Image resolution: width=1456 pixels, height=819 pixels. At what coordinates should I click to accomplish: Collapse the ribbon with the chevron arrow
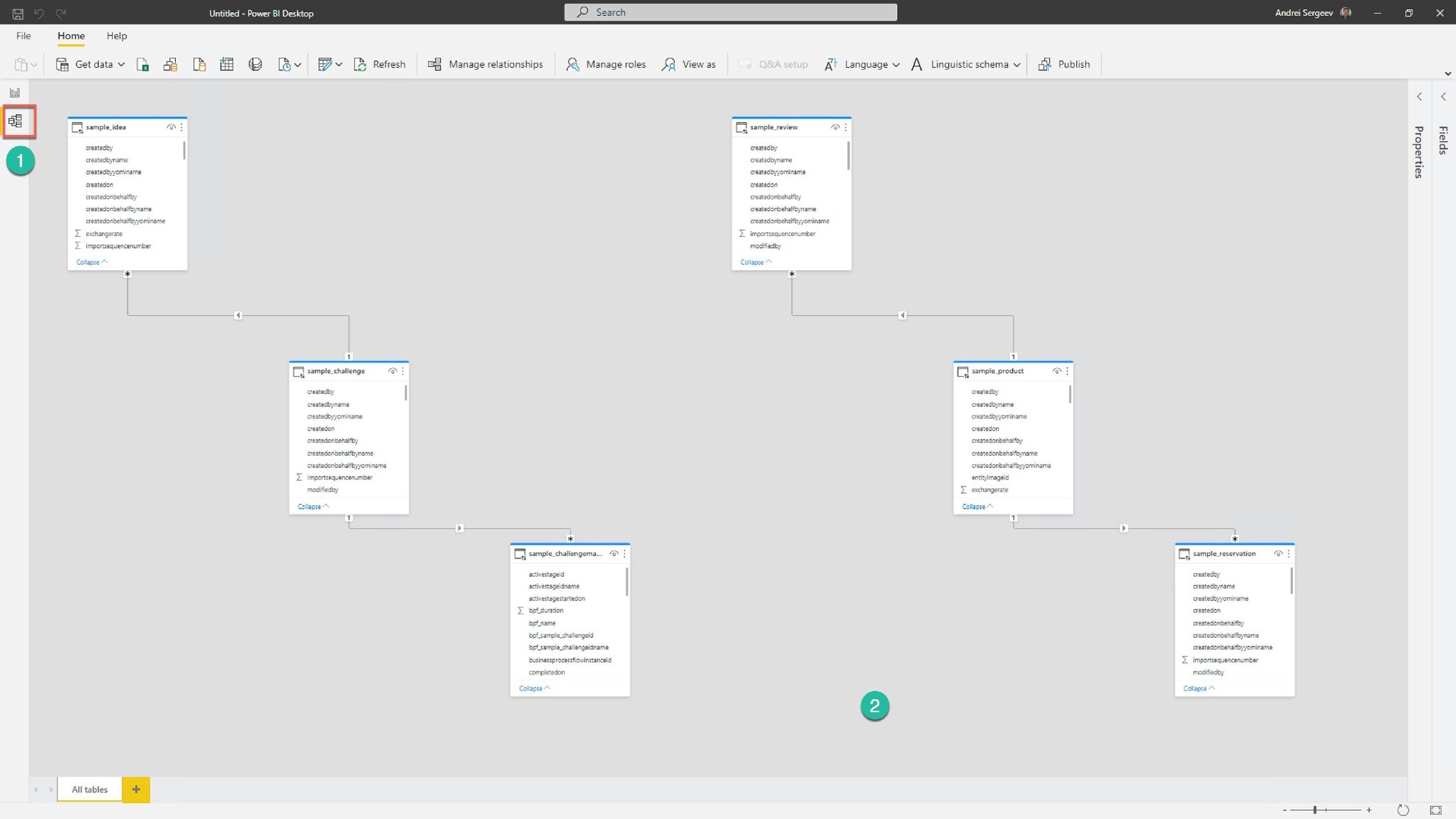[1448, 74]
